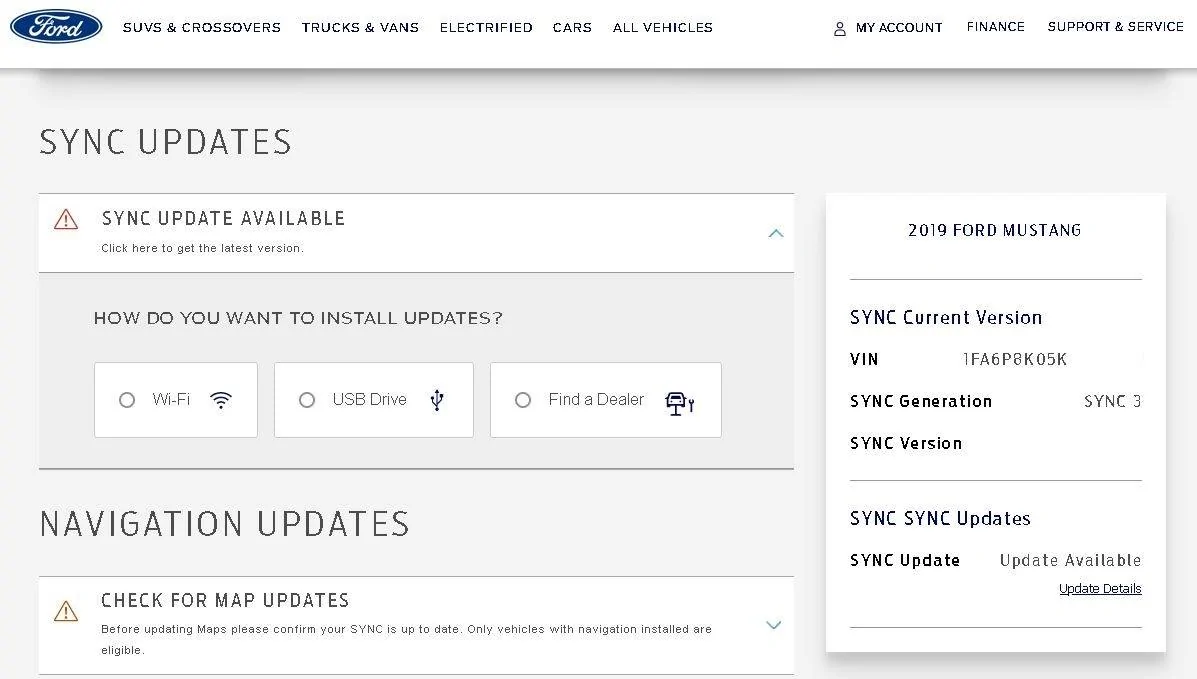Select the USB Drive radio button
Viewport: 1197px width, 679px height.
pos(307,400)
